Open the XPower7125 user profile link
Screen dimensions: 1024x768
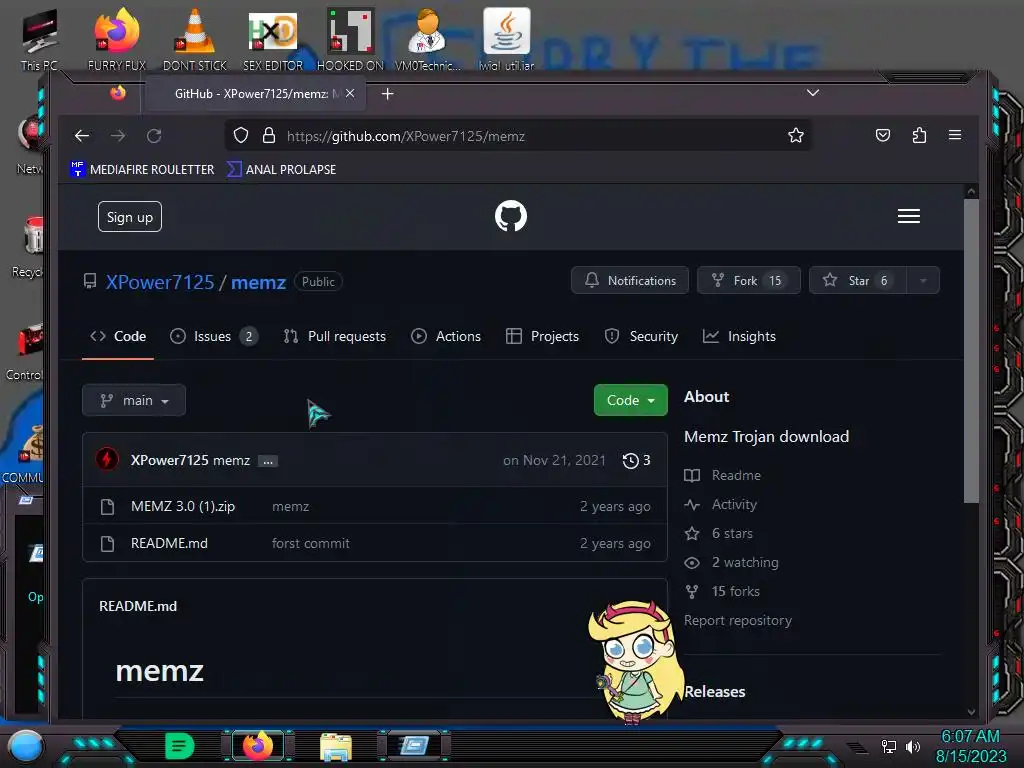tap(160, 282)
